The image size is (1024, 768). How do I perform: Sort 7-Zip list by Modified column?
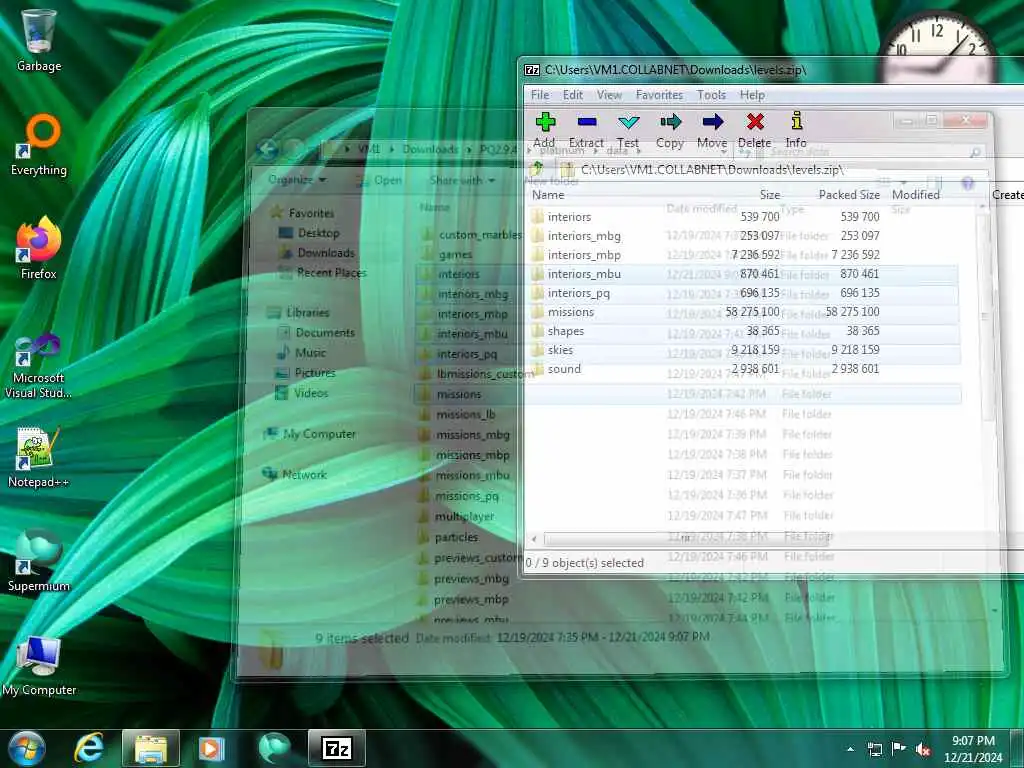pos(916,195)
